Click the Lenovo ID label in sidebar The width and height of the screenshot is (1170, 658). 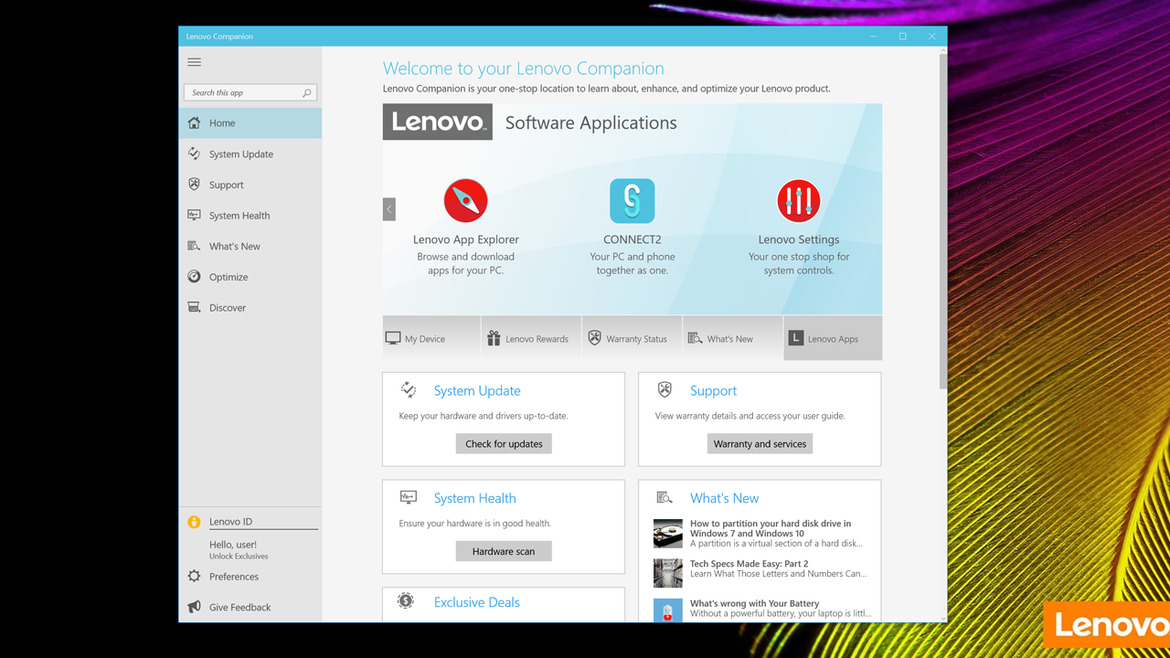click(231, 521)
